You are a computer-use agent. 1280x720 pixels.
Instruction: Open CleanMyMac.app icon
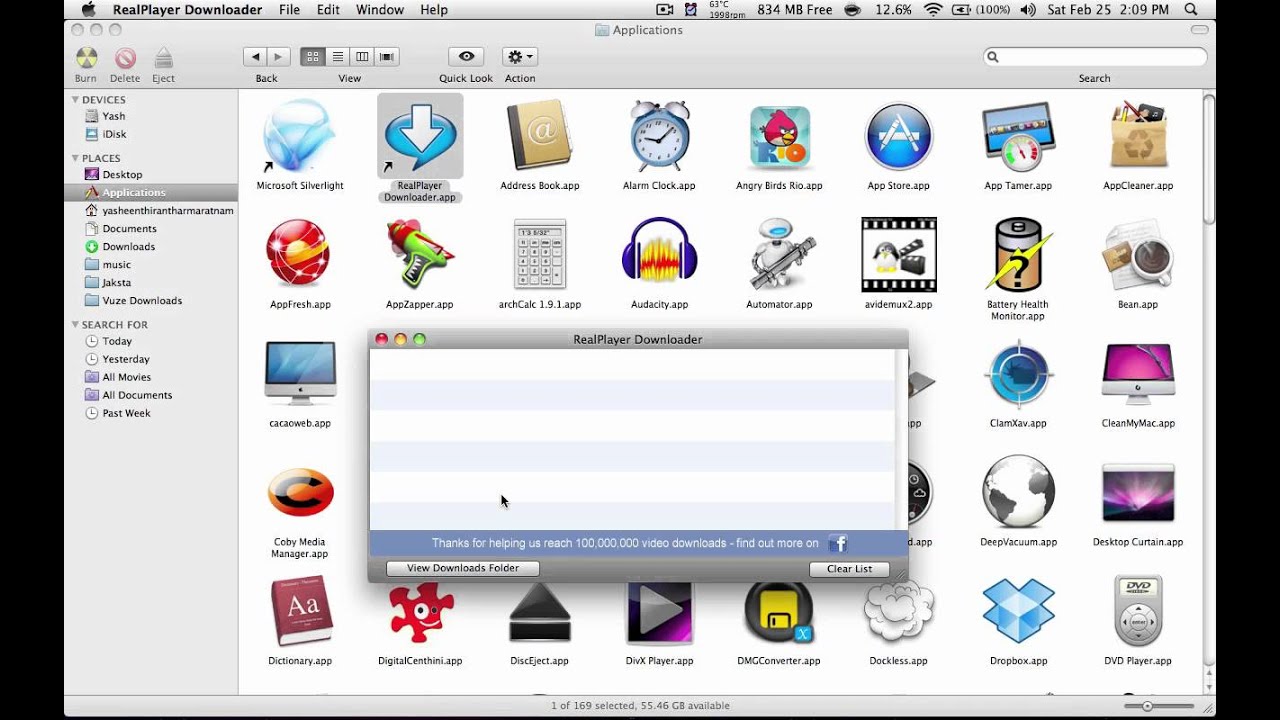[x=1138, y=374]
